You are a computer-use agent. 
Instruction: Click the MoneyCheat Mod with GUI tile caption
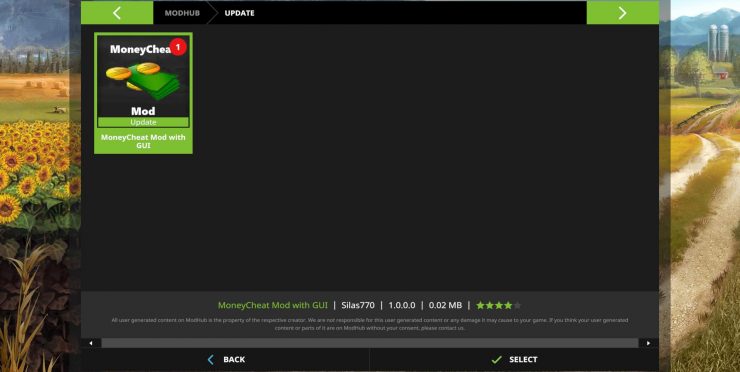click(143, 141)
